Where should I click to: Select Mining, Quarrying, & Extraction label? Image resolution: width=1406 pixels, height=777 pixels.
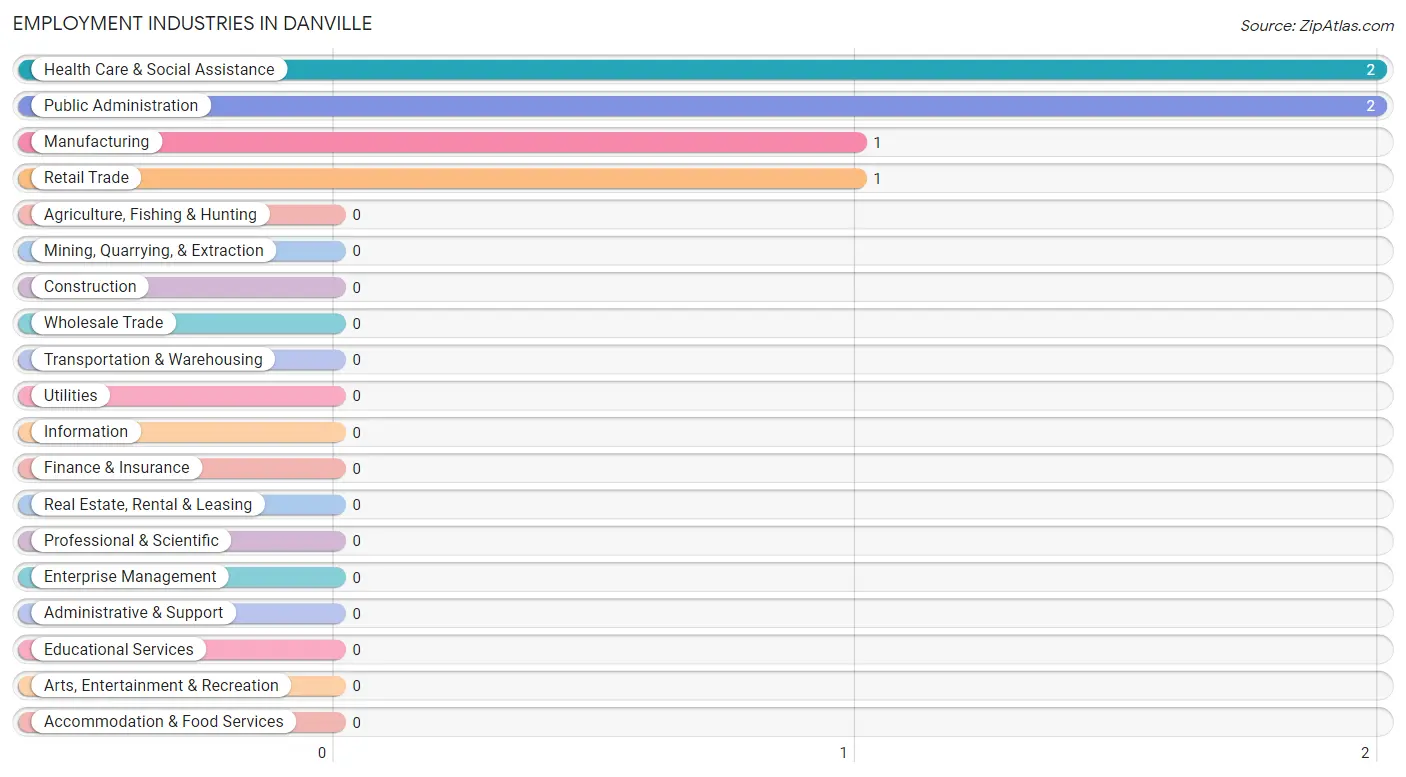pyautogui.click(x=154, y=250)
